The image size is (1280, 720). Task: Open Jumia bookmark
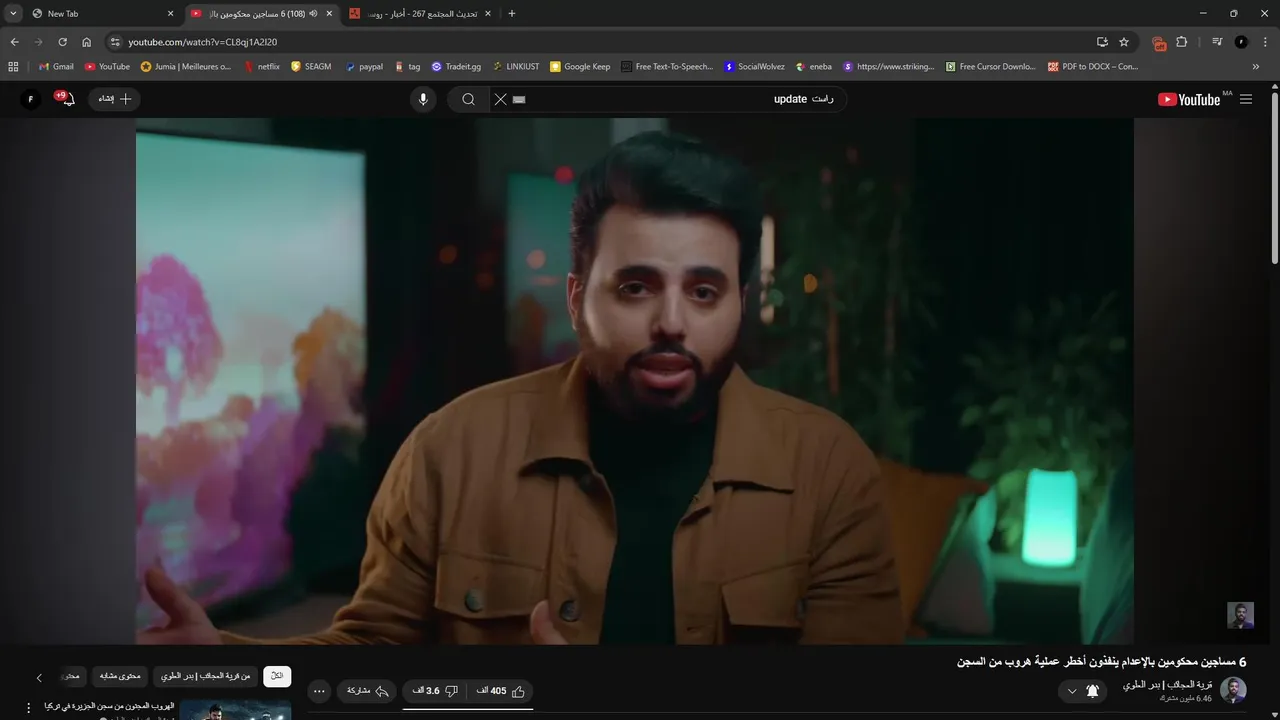[186, 67]
